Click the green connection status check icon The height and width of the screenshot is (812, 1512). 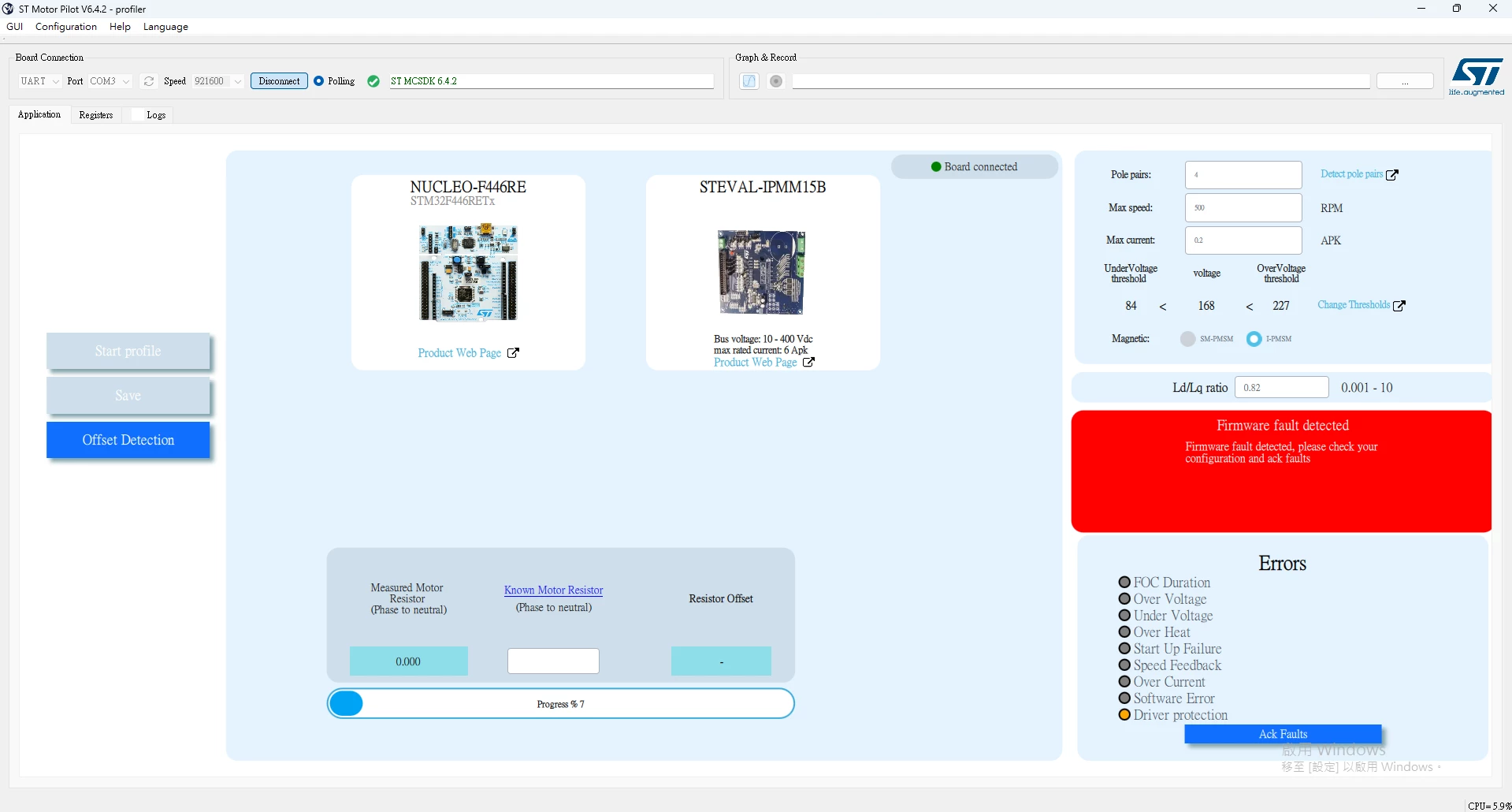pos(373,81)
